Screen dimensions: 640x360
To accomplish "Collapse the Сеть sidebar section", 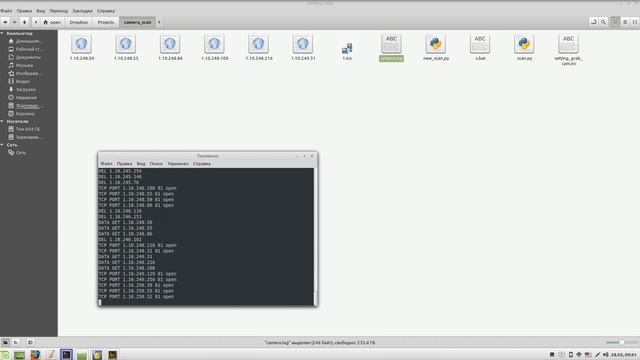I will tap(2, 145).
